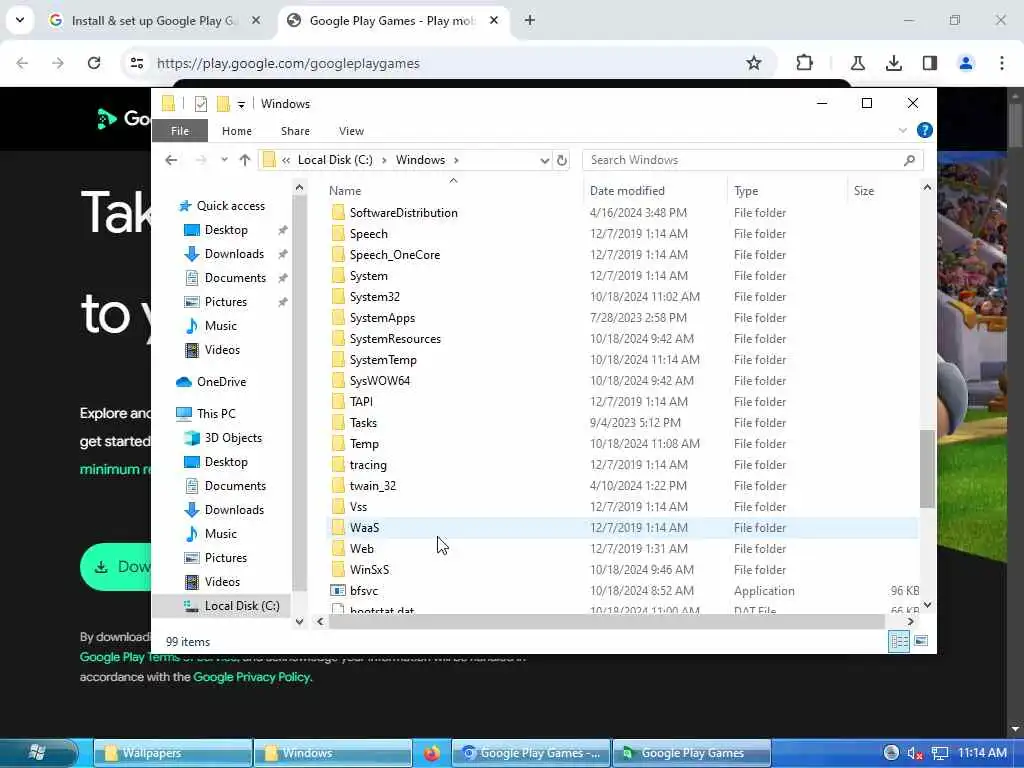Select the SysWOW64 folder
The width and height of the screenshot is (1024, 768).
pyautogui.click(x=379, y=381)
